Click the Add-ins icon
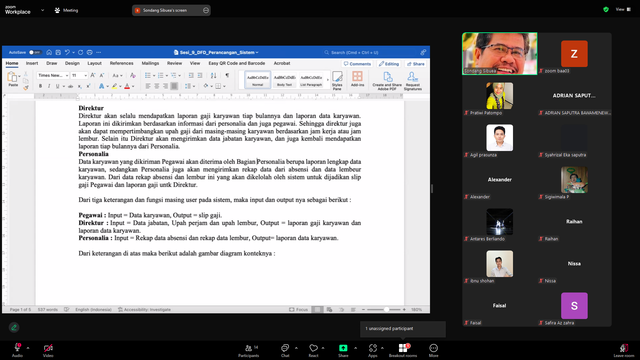The height and width of the screenshot is (360, 640). (358, 79)
